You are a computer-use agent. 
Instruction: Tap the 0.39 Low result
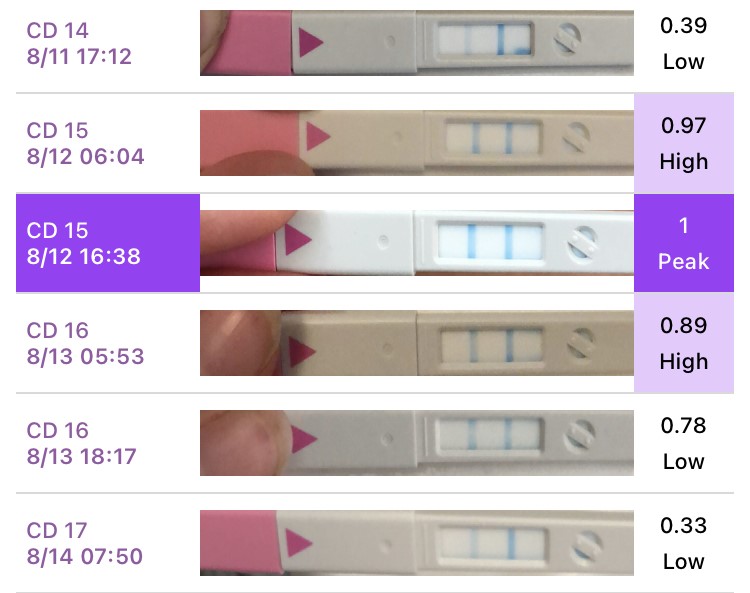click(x=684, y=44)
